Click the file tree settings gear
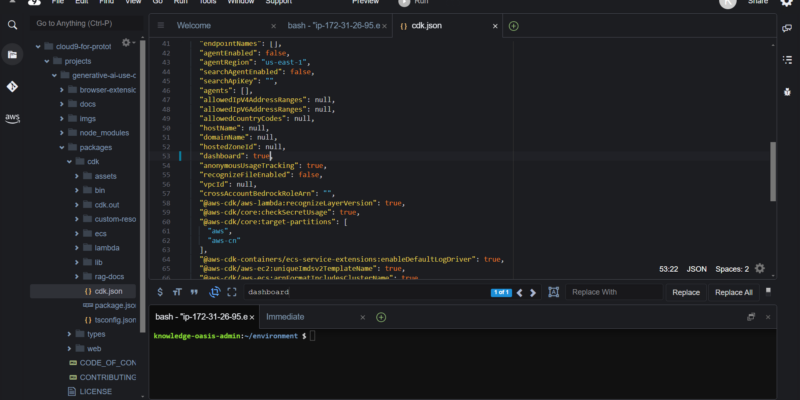This screenshot has height=400, width=800. (127, 43)
